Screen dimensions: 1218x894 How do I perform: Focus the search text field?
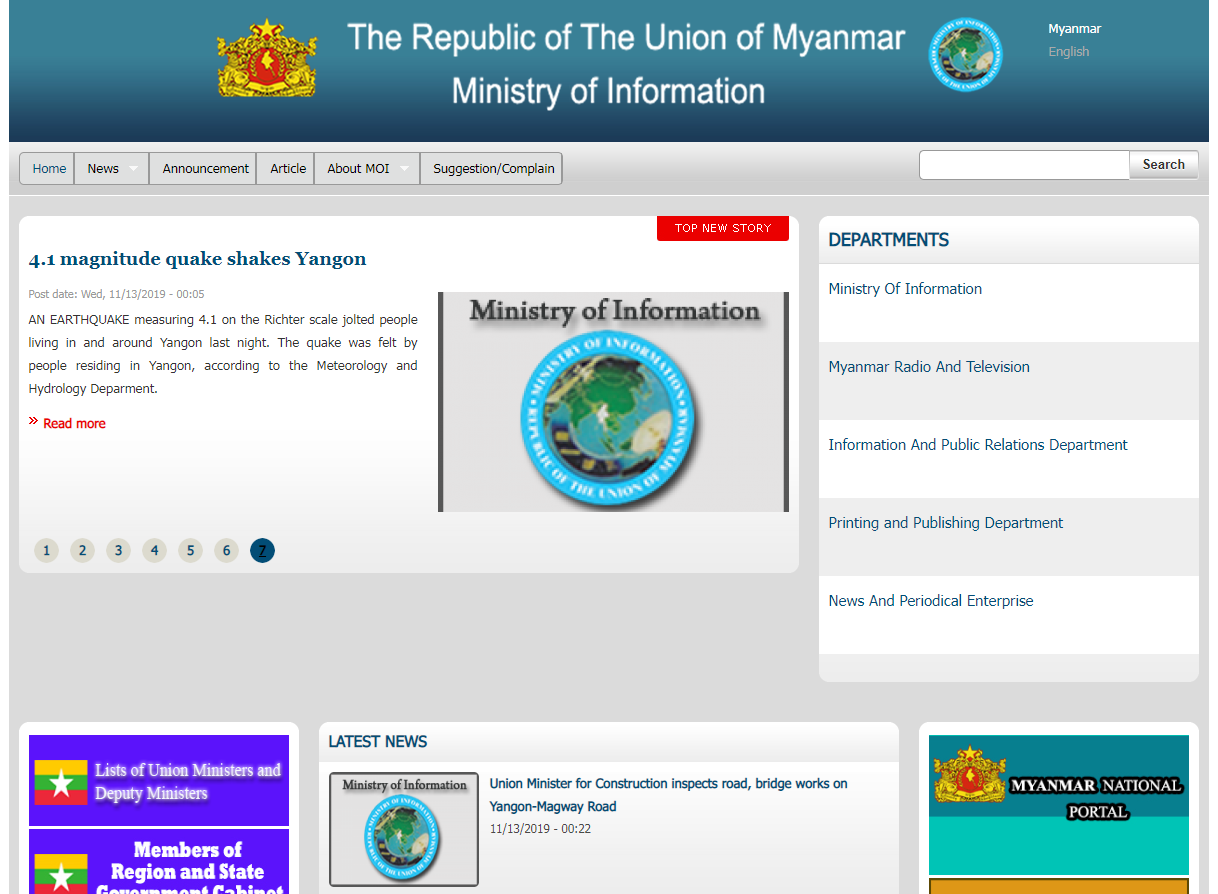click(1024, 165)
